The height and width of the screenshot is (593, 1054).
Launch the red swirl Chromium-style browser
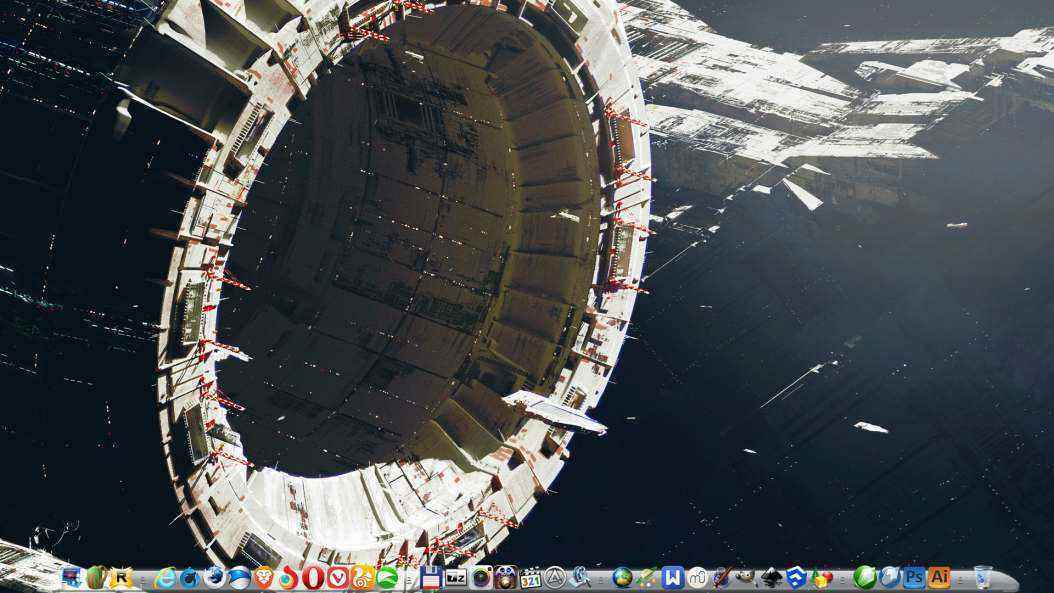pos(288,578)
